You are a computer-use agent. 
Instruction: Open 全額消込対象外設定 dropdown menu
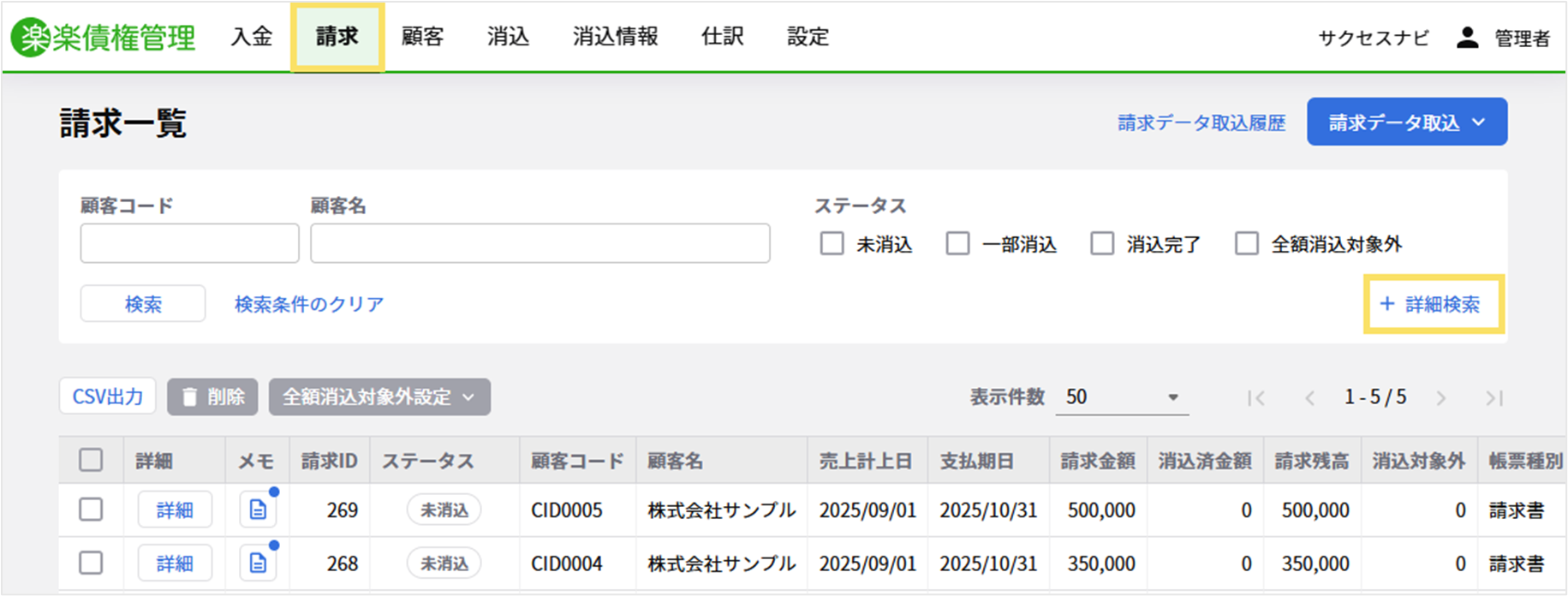379,397
